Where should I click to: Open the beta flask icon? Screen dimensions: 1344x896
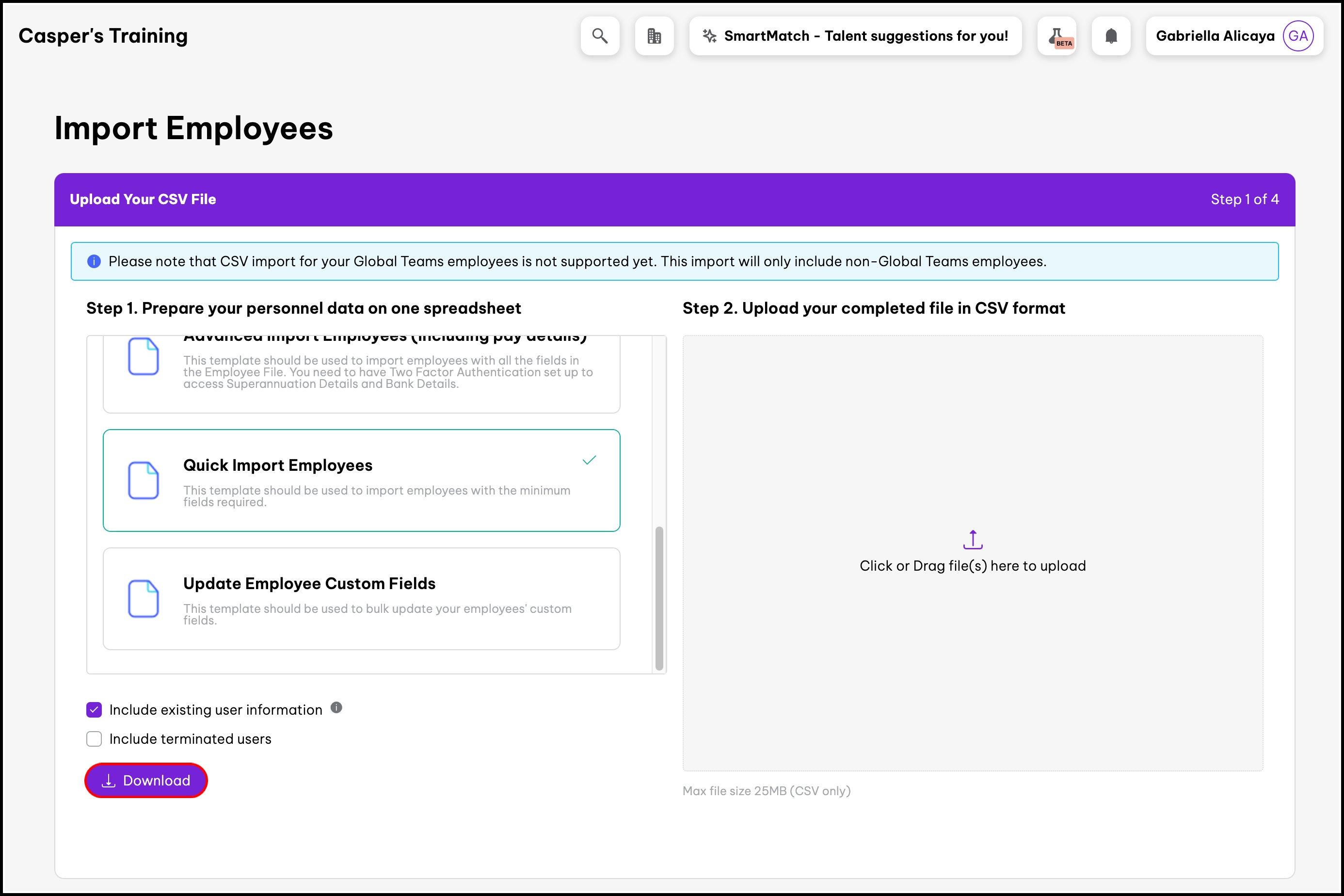pyautogui.click(x=1057, y=36)
